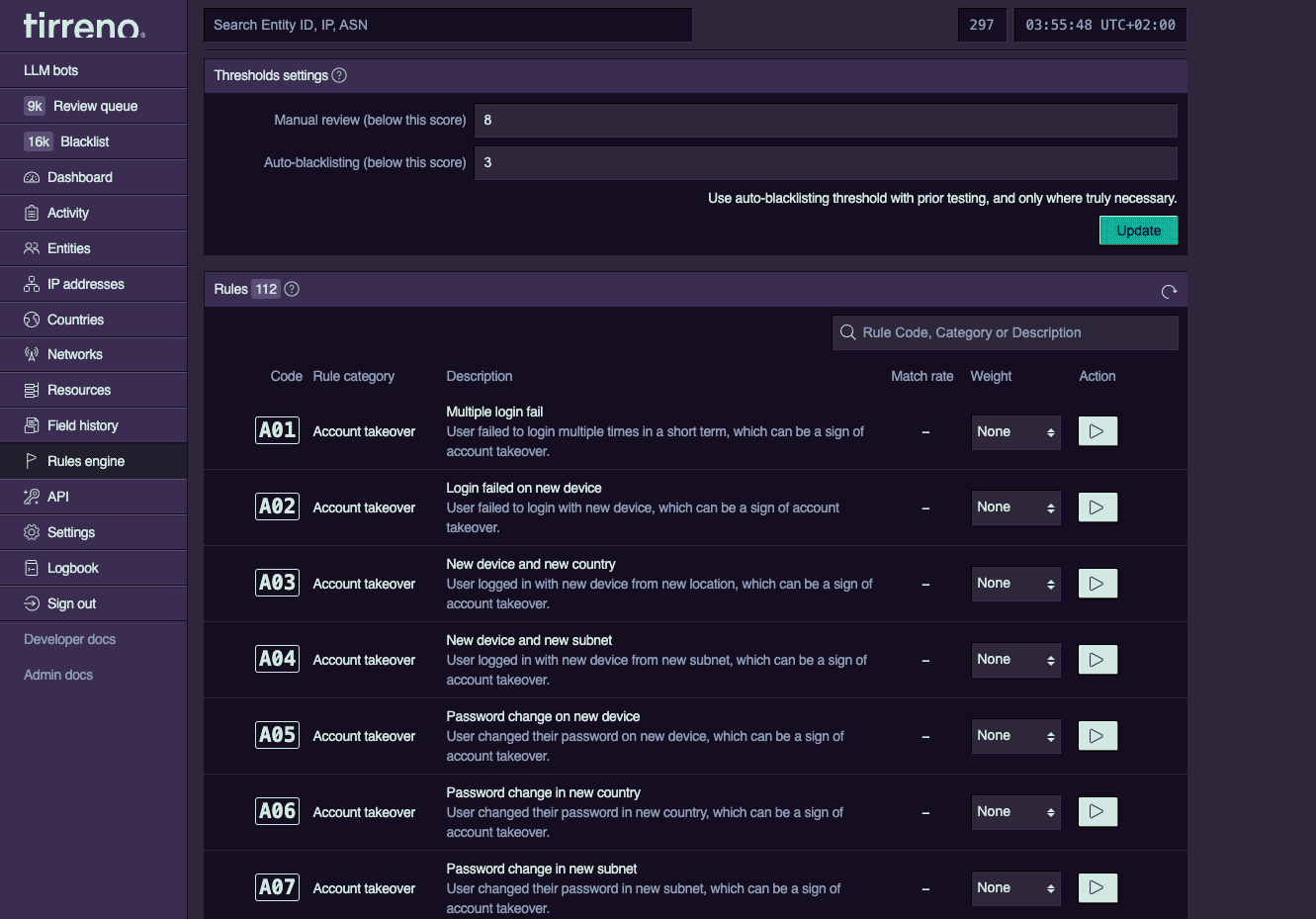The image size is (1316, 919).
Task: Open Settings from the sidebar
Action: [x=93, y=532]
